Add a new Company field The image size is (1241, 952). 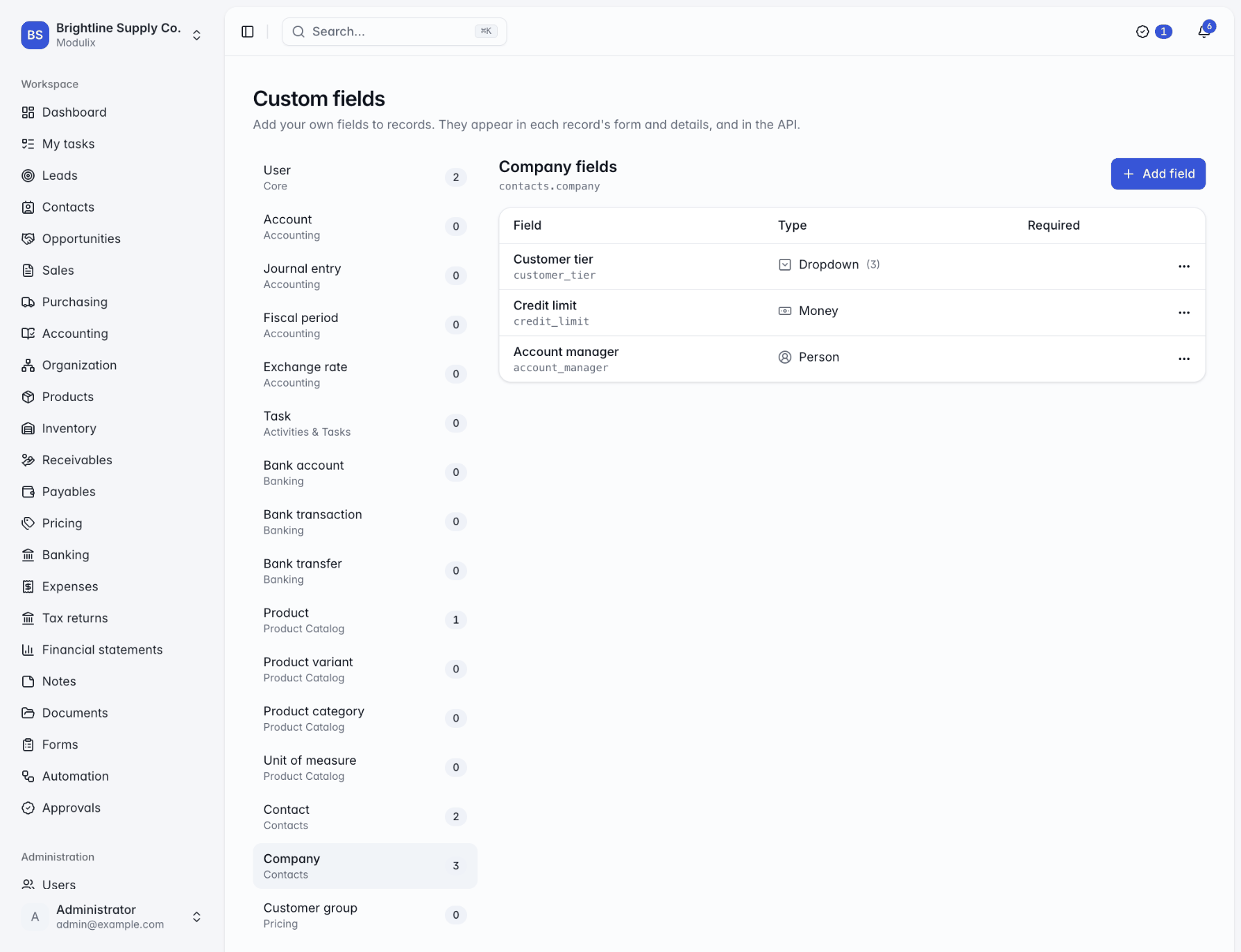click(x=1158, y=173)
